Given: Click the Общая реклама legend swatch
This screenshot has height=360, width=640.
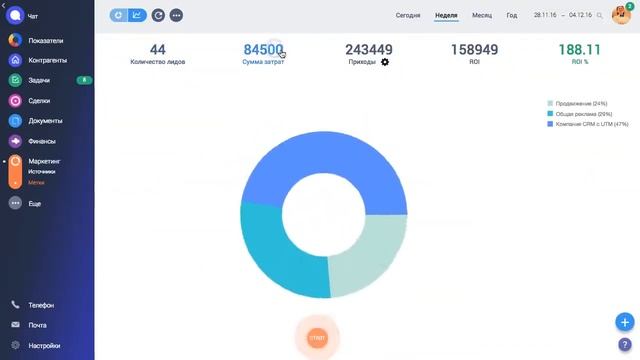Looking at the screenshot, I should (x=550, y=113).
